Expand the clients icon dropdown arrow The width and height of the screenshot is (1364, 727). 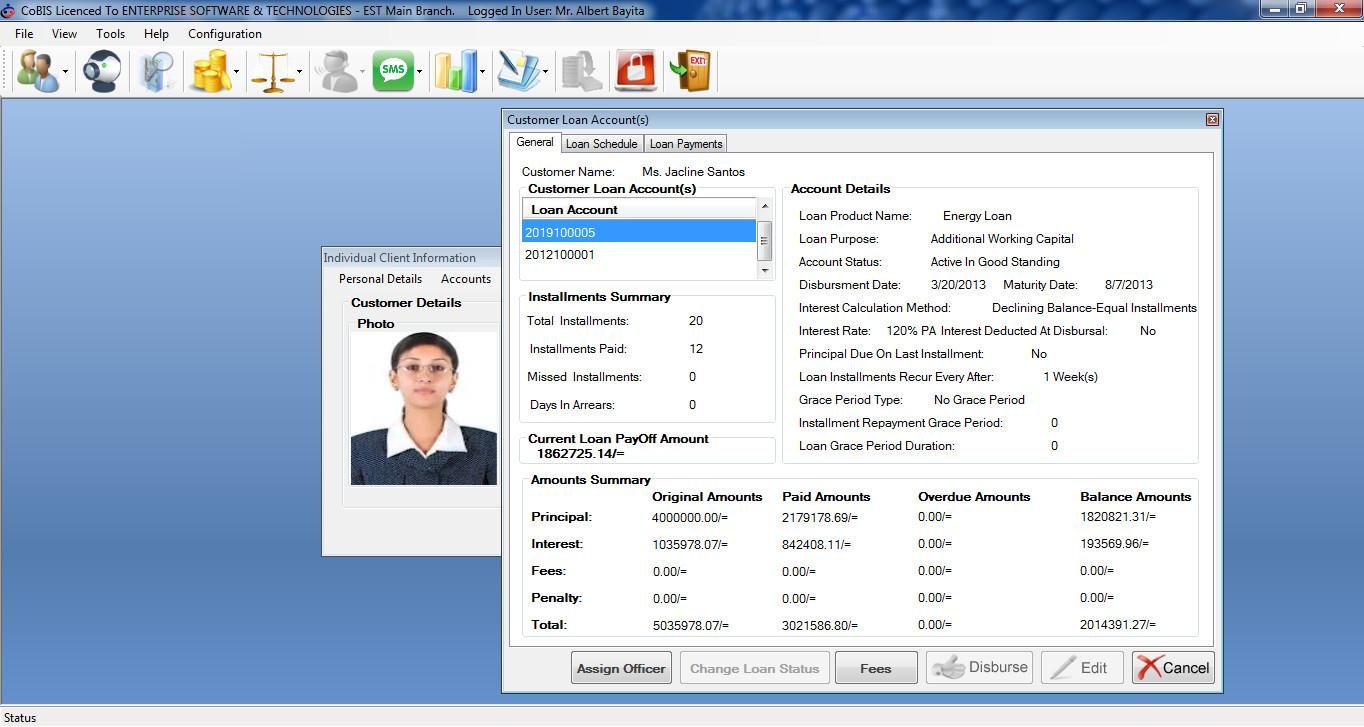[64, 75]
